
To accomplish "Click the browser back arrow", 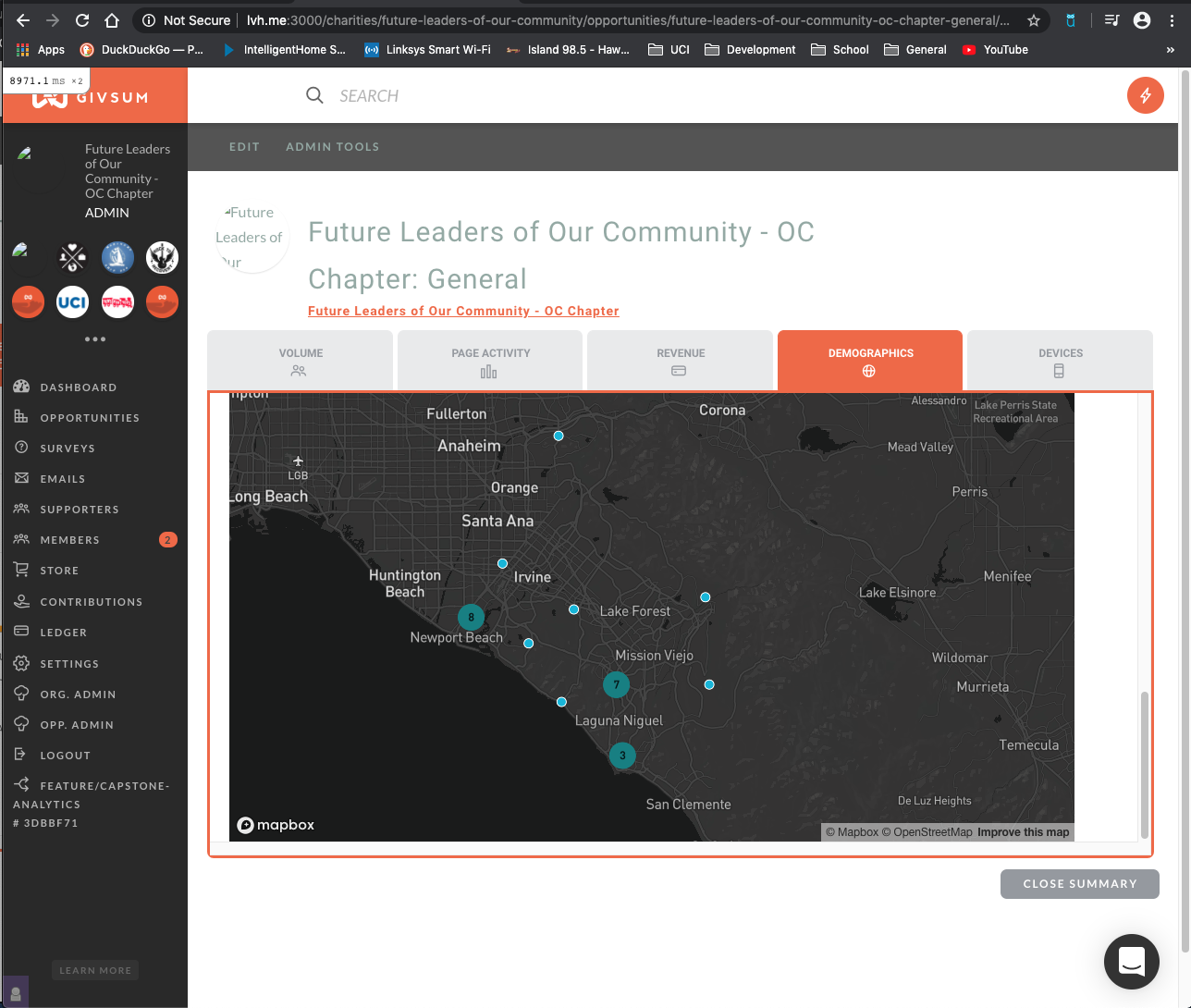I will click(23, 20).
